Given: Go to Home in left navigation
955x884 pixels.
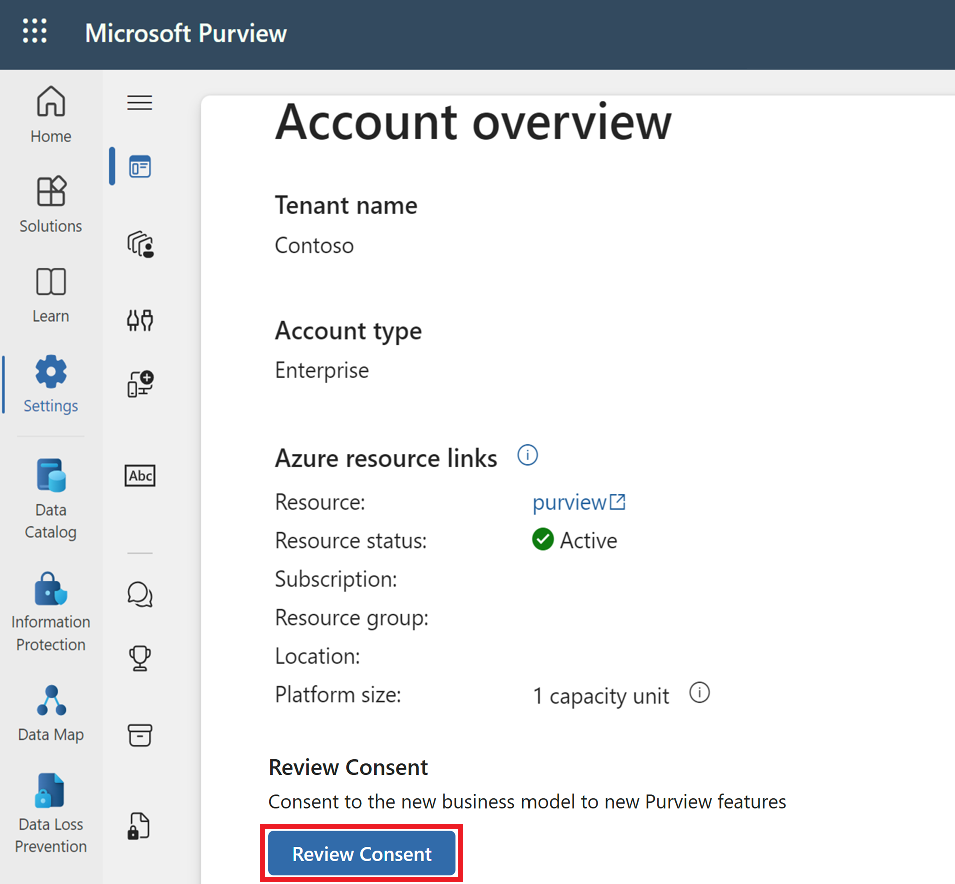Looking at the screenshot, I should (51, 114).
